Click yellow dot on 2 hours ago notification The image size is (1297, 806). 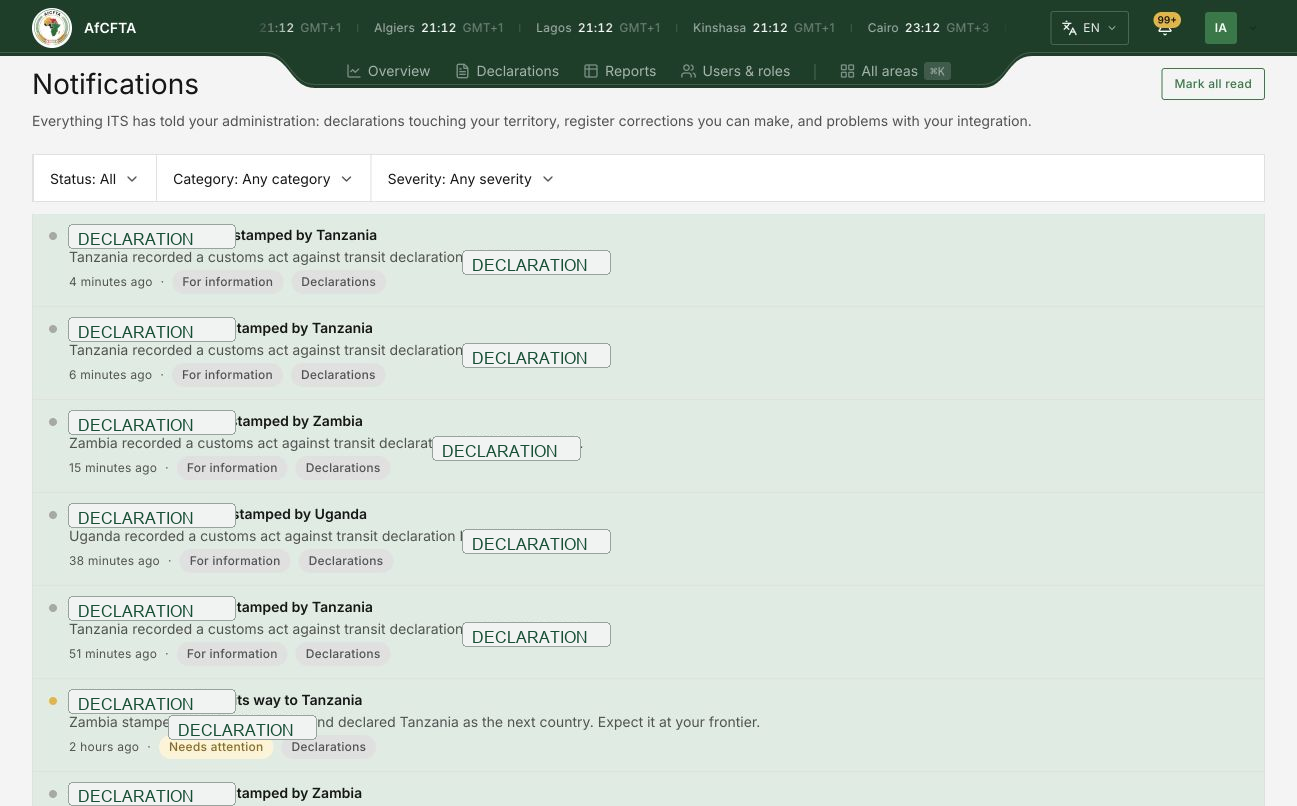point(53,701)
